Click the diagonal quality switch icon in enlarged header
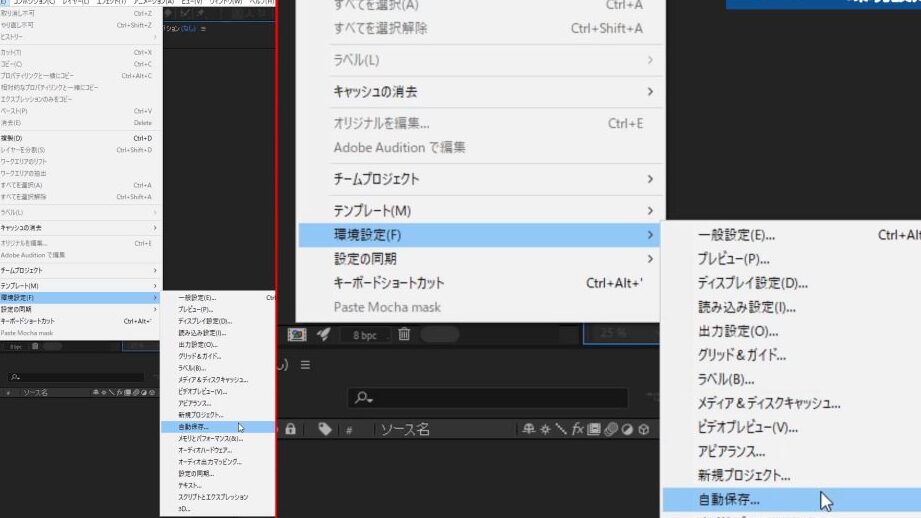This screenshot has width=921, height=518. coord(561,429)
